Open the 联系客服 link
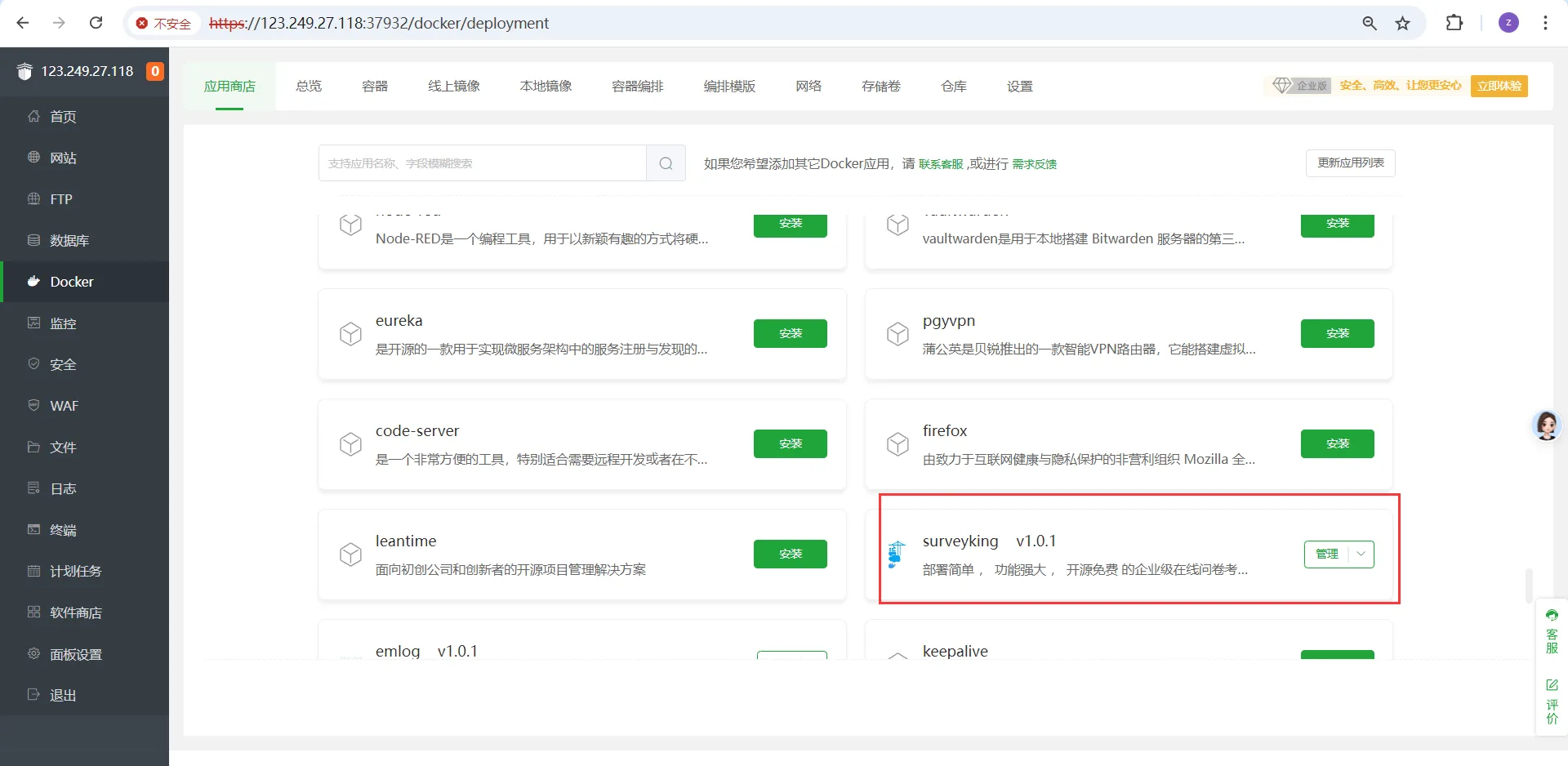Image resolution: width=1568 pixels, height=766 pixels. click(941, 164)
